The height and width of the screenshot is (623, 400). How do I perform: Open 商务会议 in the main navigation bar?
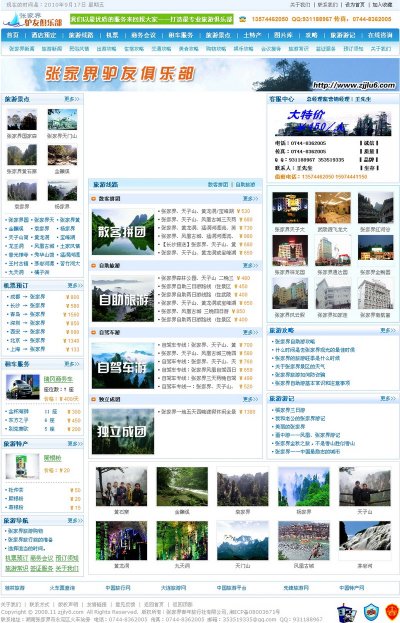tap(143, 35)
